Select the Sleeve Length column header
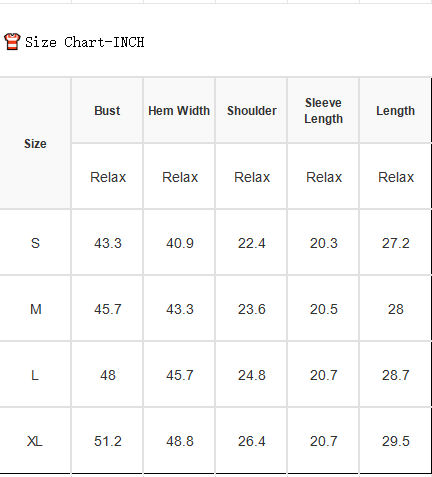Image resolution: width=432 pixels, height=477 pixels. (323, 111)
